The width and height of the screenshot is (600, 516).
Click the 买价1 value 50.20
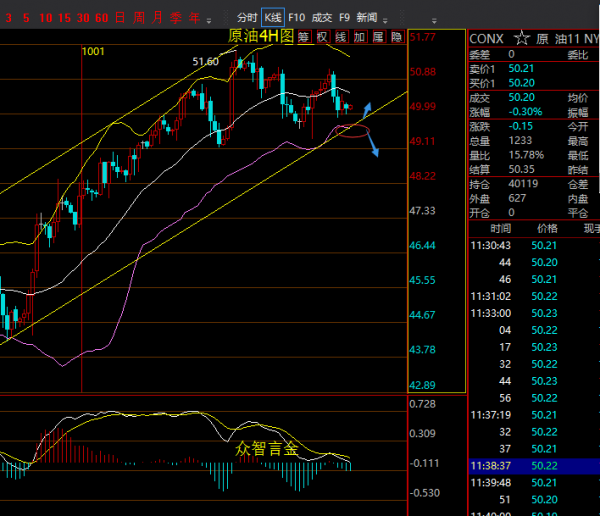click(521, 83)
